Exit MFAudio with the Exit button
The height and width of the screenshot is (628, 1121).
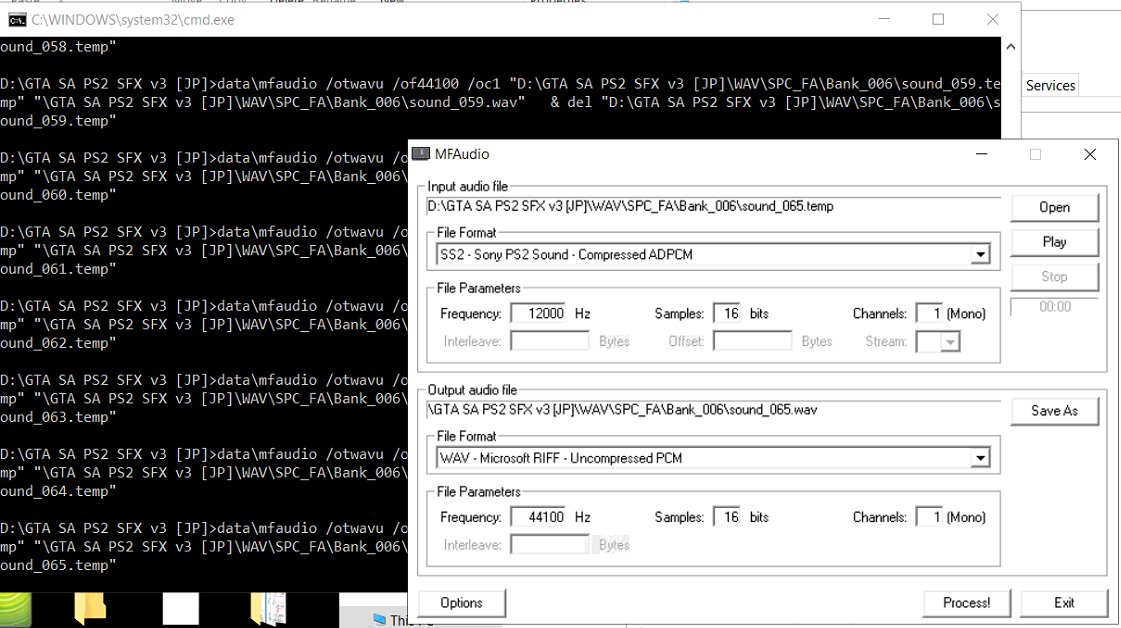coord(1064,603)
